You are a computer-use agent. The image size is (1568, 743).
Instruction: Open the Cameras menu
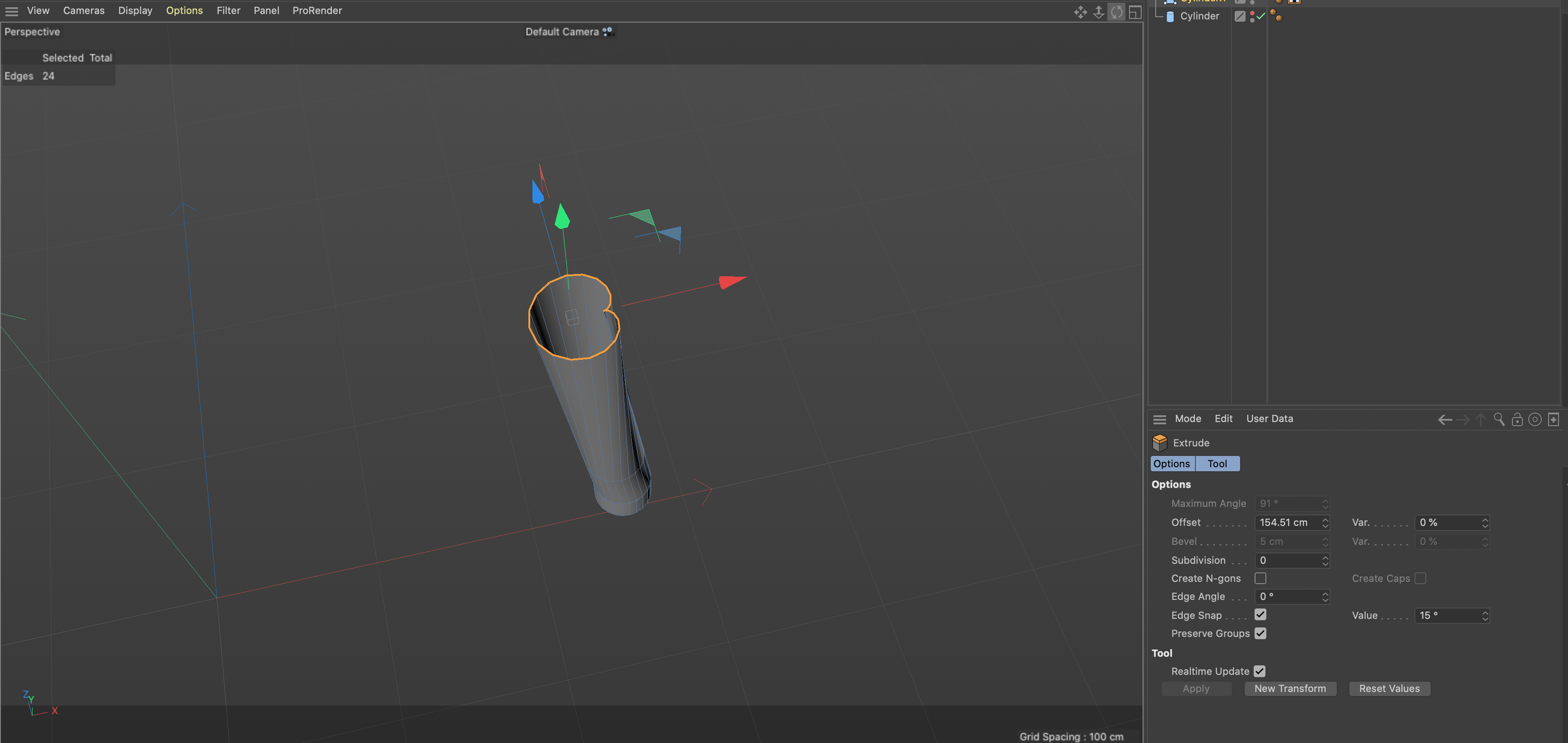(x=84, y=10)
